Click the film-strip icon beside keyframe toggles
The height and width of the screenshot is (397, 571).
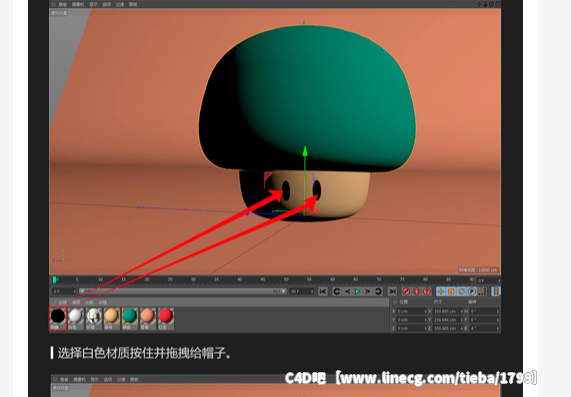click(496, 291)
